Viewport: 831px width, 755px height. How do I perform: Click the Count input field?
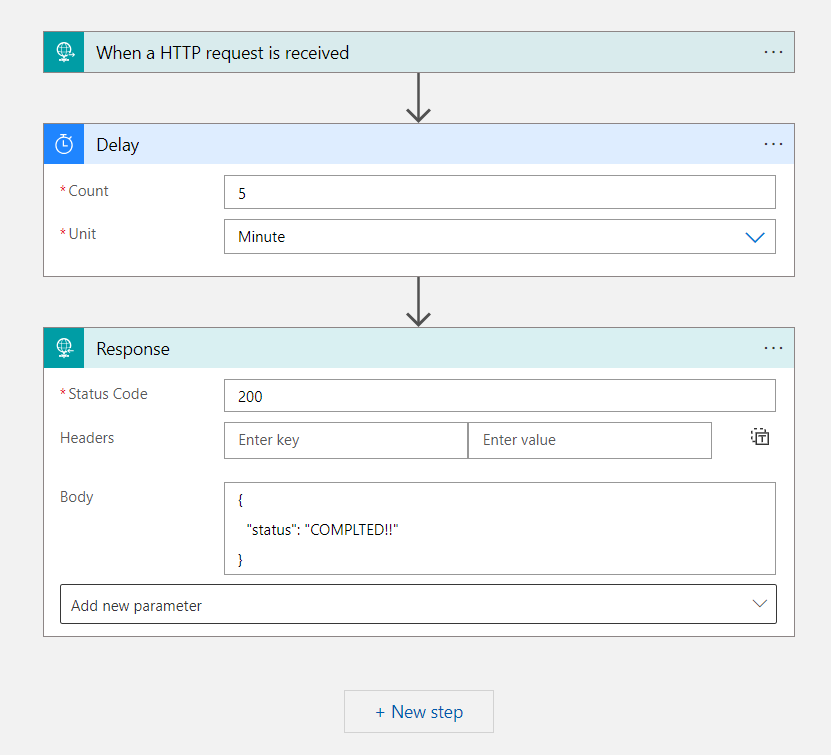(500, 192)
